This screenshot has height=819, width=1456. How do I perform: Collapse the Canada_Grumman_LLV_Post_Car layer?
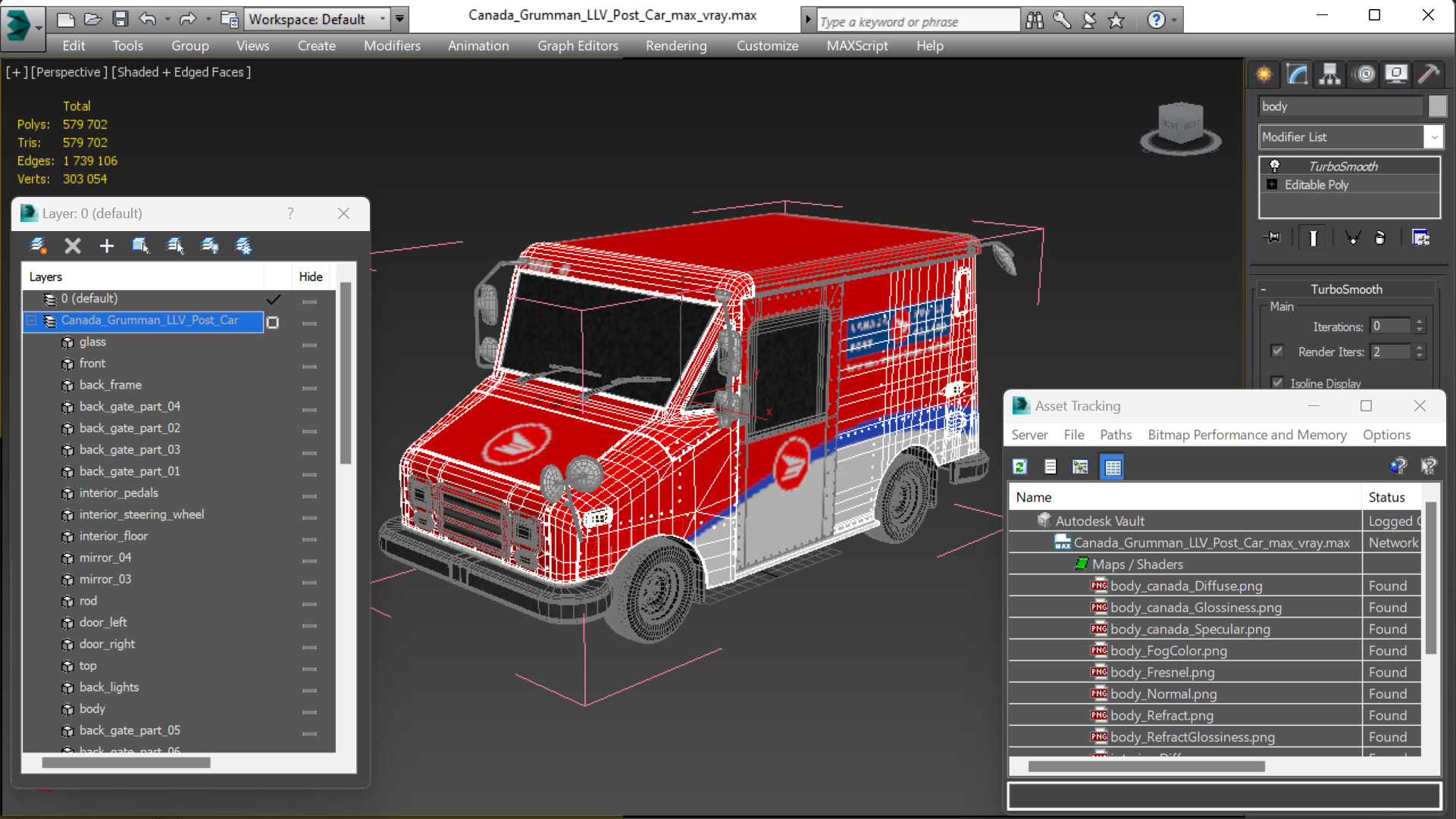click(31, 320)
